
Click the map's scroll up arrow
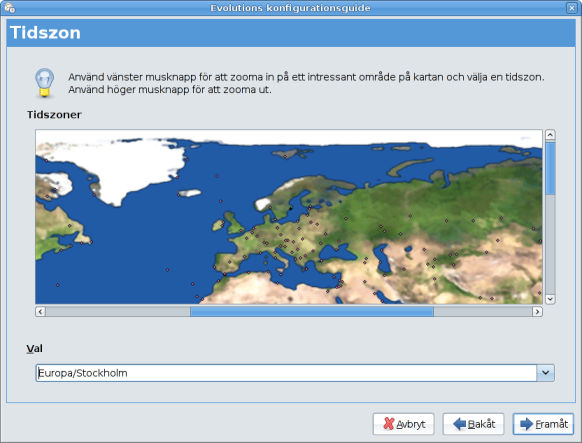tap(550, 134)
